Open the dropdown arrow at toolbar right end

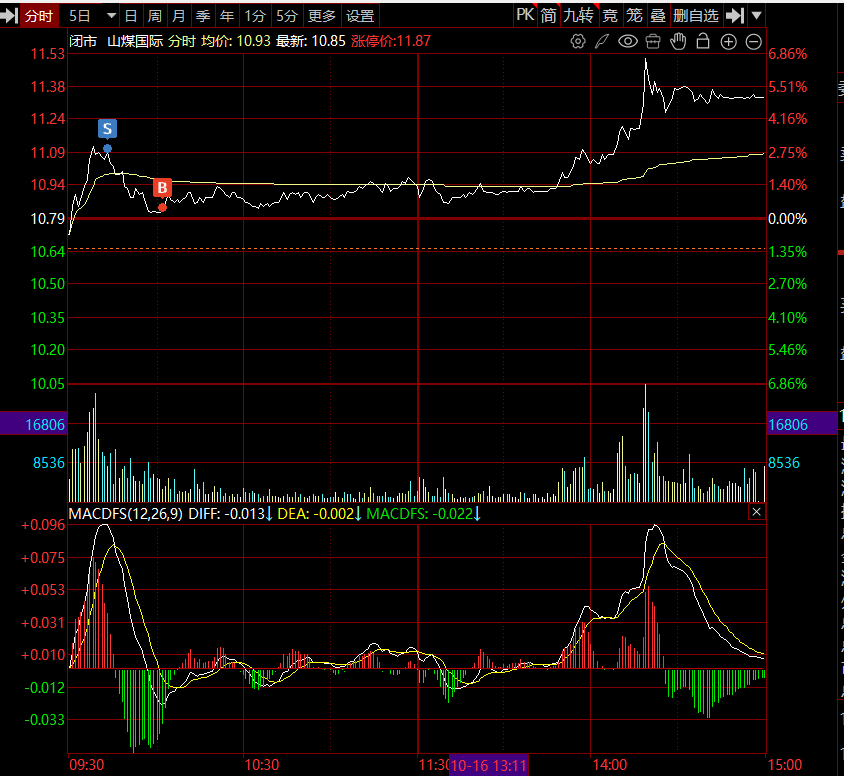[x=757, y=16]
